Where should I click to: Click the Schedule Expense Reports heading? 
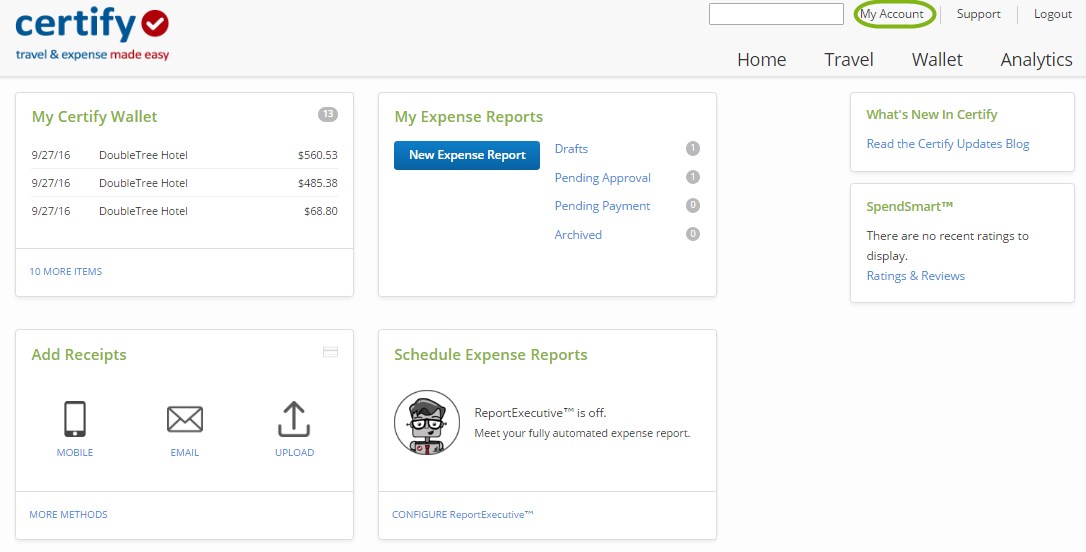click(x=490, y=355)
